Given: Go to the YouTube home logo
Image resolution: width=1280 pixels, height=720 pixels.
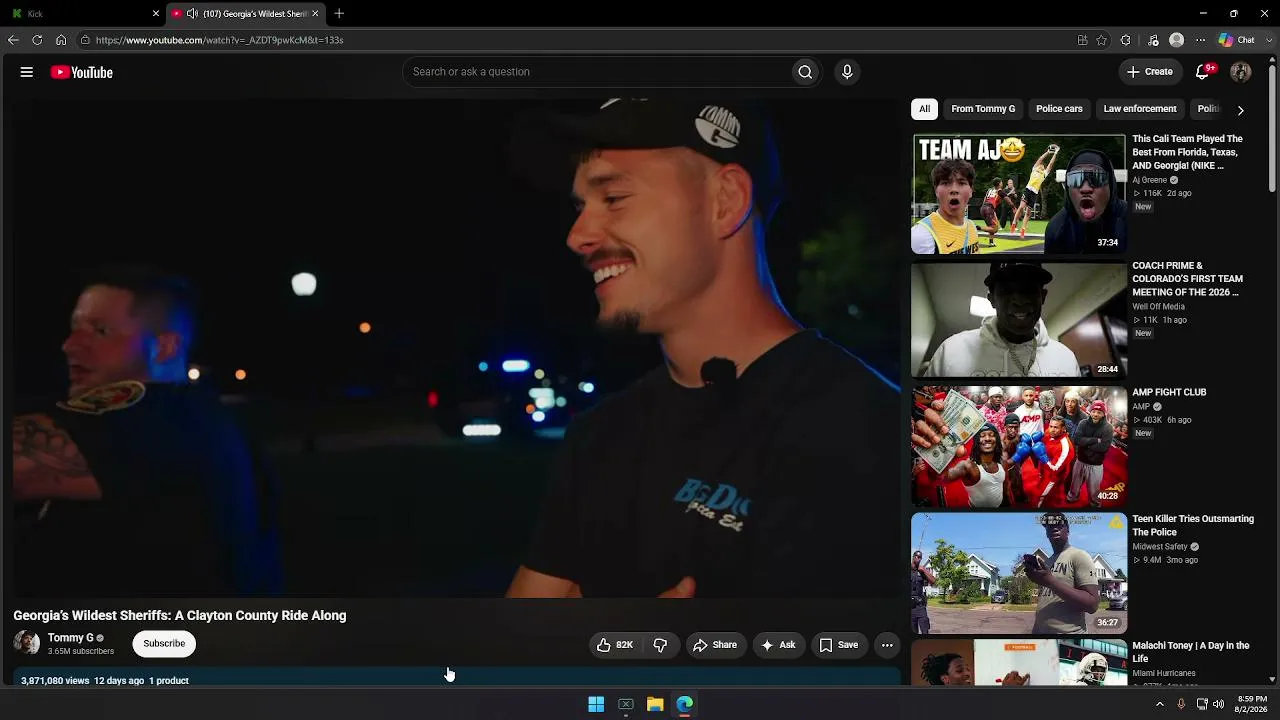Looking at the screenshot, I should pyautogui.click(x=82, y=72).
